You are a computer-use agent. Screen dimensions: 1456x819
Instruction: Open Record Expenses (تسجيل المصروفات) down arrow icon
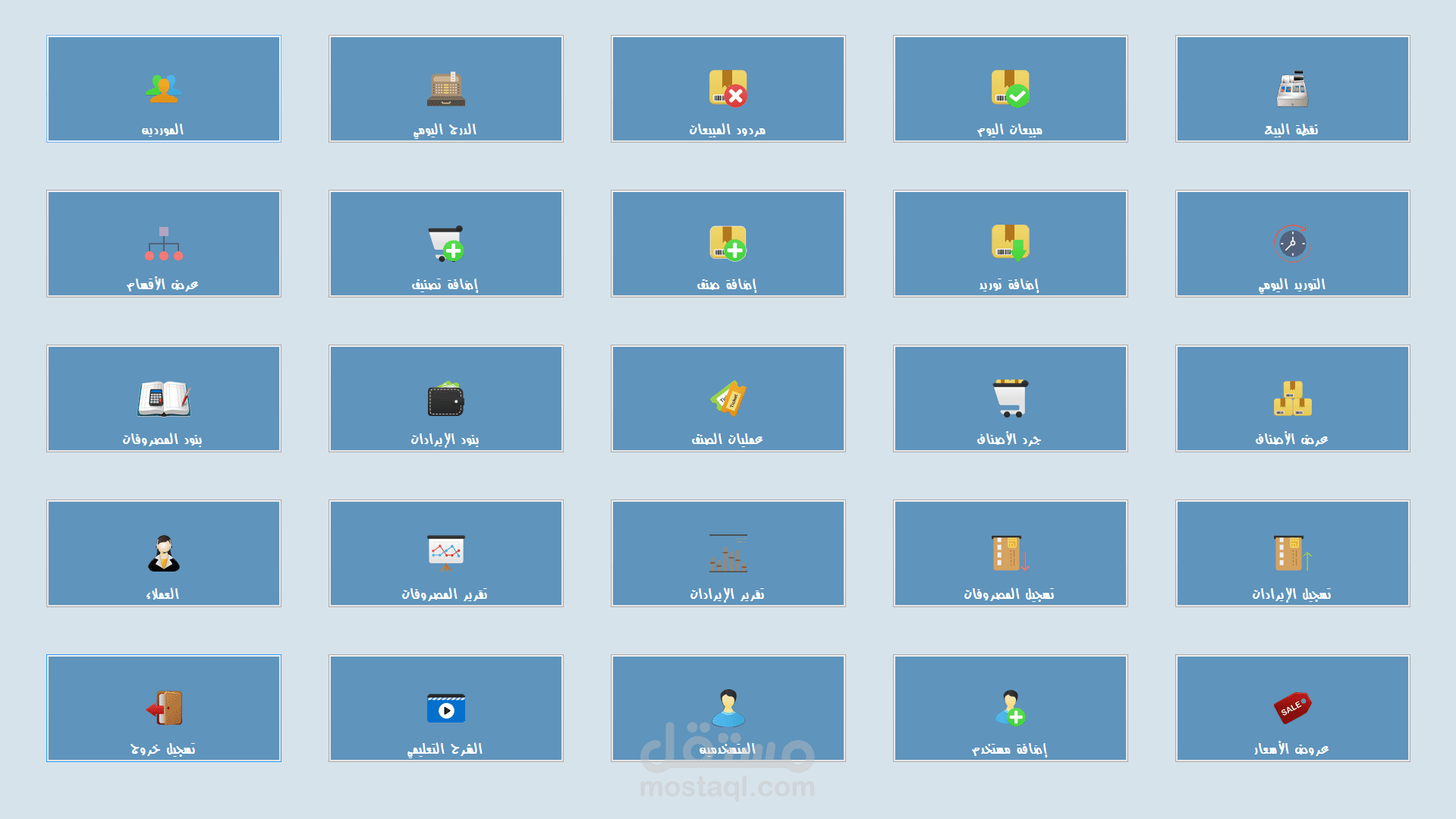1011,553
